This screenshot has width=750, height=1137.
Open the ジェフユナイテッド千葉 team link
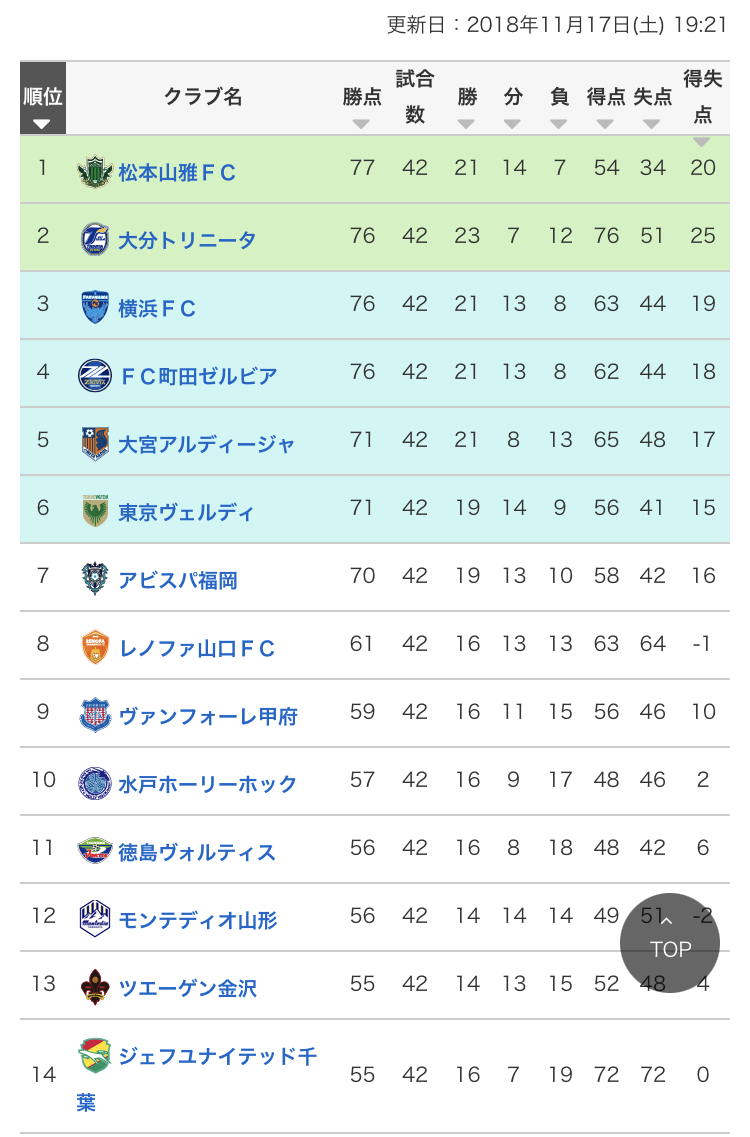(x=217, y=1056)
